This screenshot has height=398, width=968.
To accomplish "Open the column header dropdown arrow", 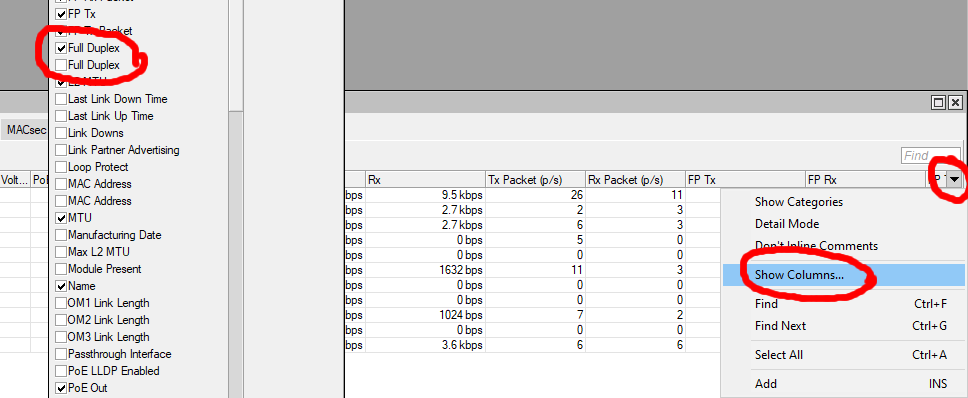I will coord(955,180).
